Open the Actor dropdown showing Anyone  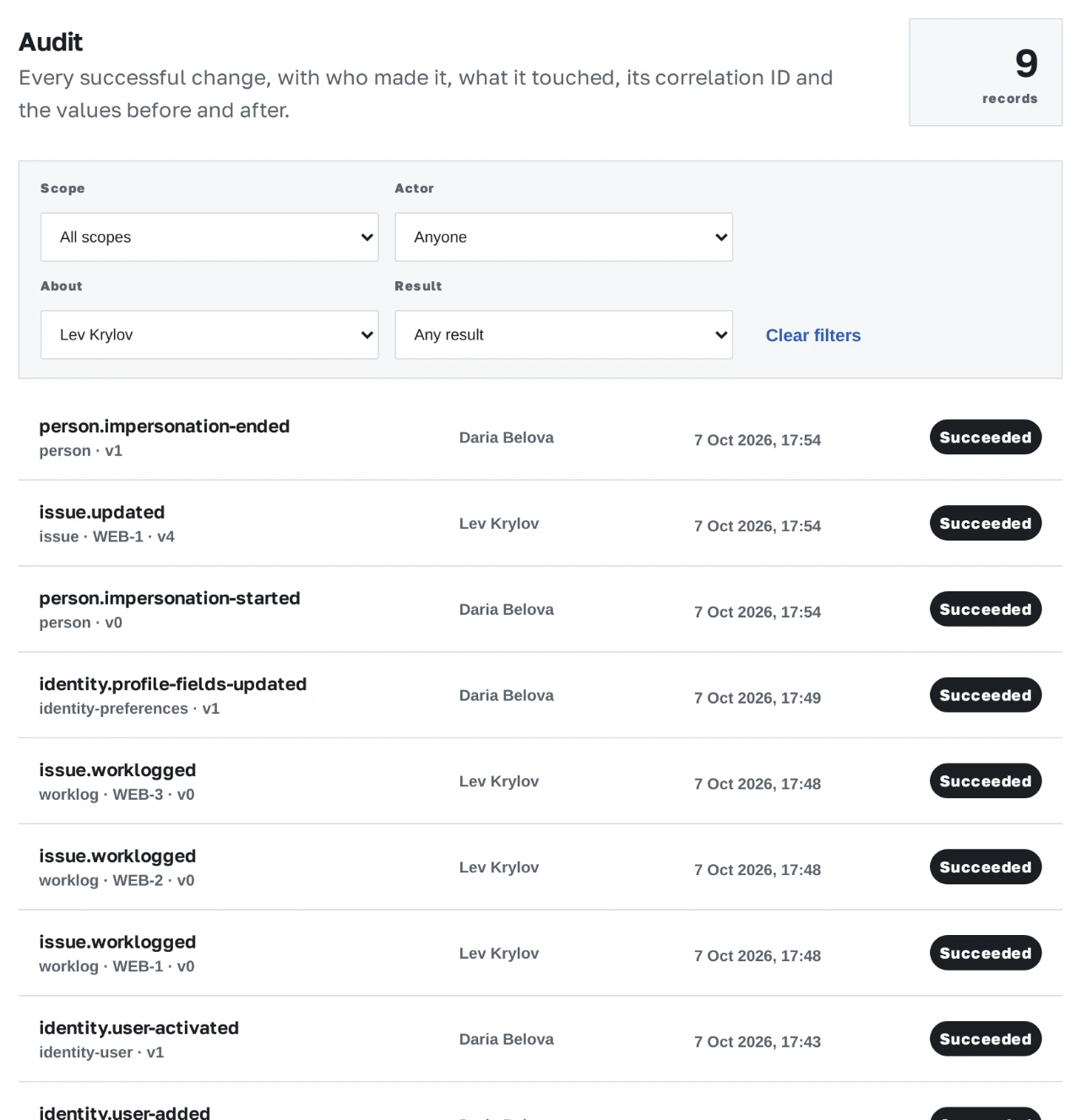point(563,237)
